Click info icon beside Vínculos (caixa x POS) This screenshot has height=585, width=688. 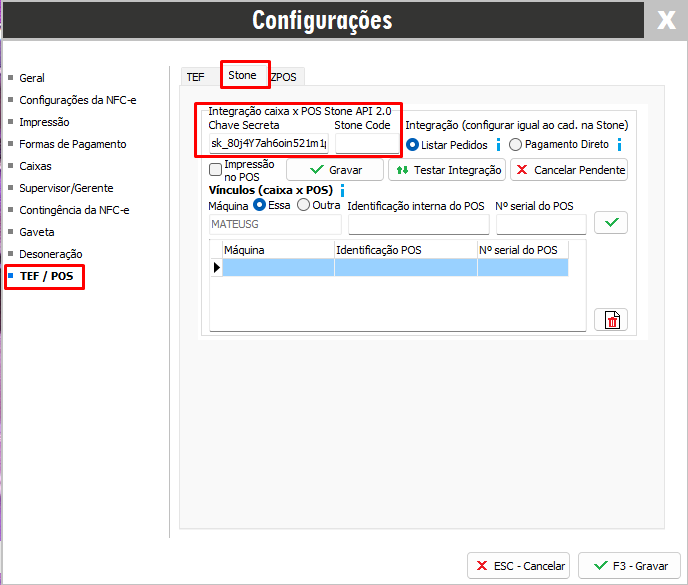(x=342, y=190)
